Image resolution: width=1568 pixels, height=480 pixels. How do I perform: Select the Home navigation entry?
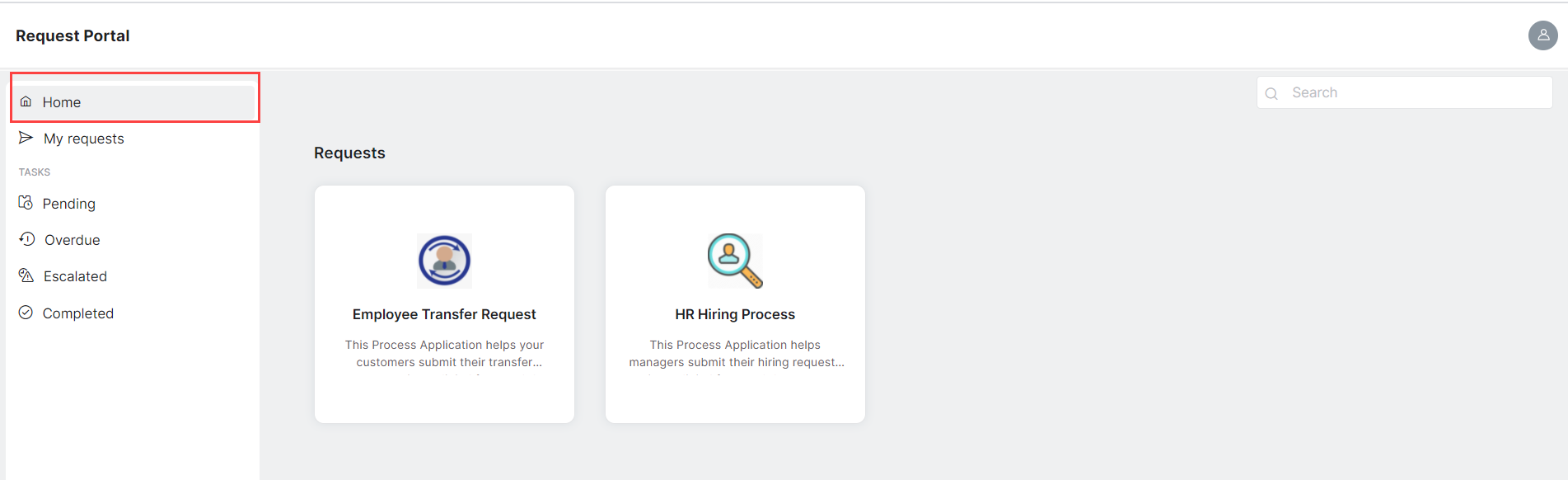pos(62,101)
